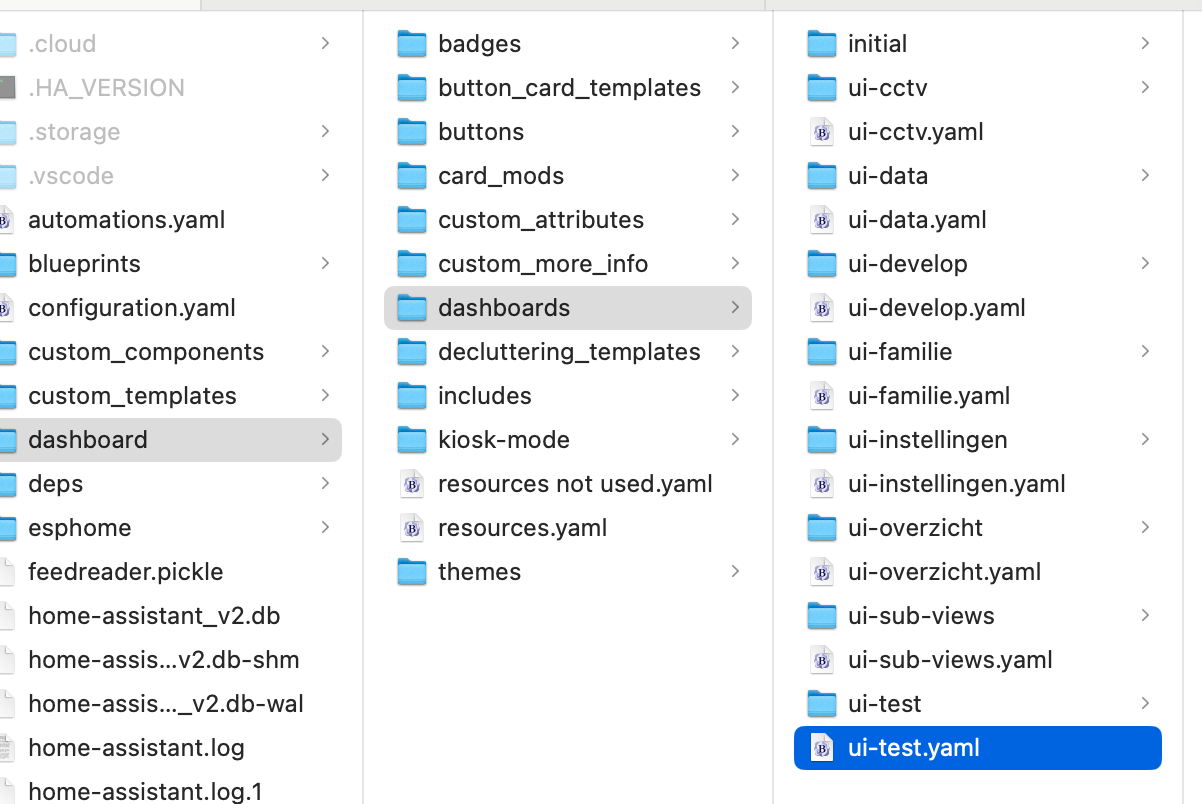This screenshot has height=804, width=1202.
Task: Click the kiosk-mode folder icon
Action: 411,440
